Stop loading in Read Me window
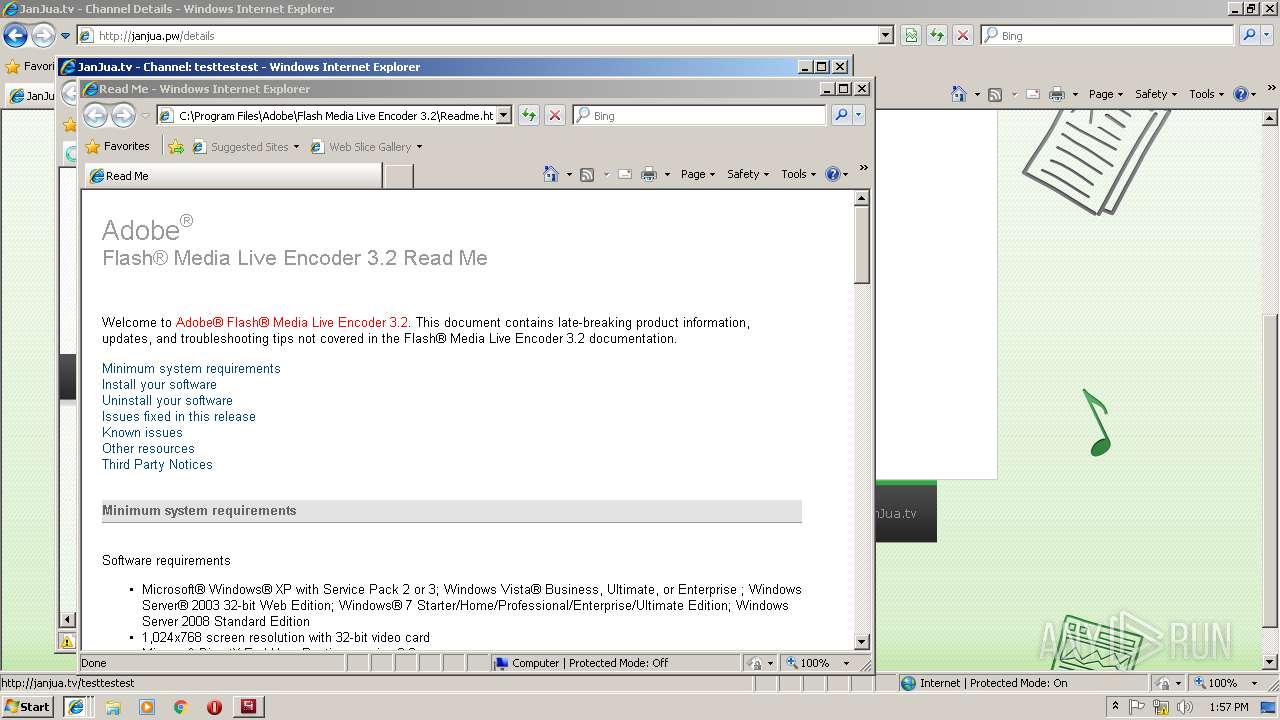1280x720 pixels. [x=555, y=115]
